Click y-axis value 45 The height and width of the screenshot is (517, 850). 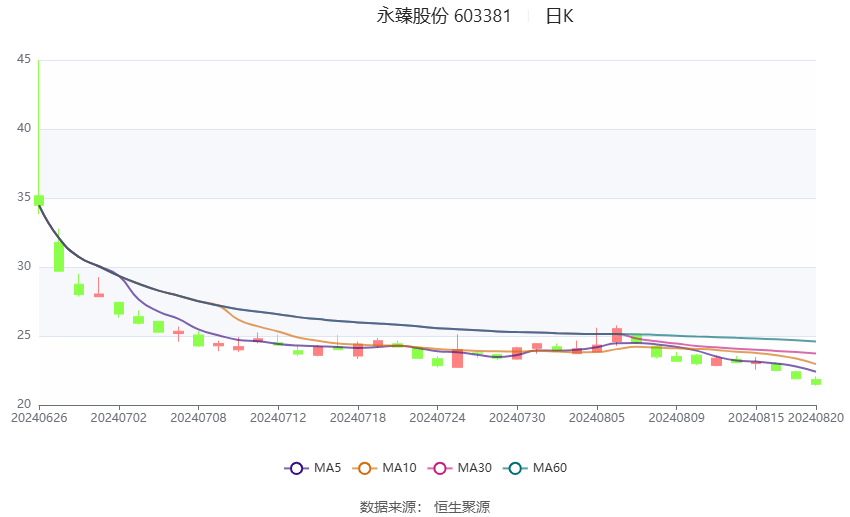tap(24, 59)
